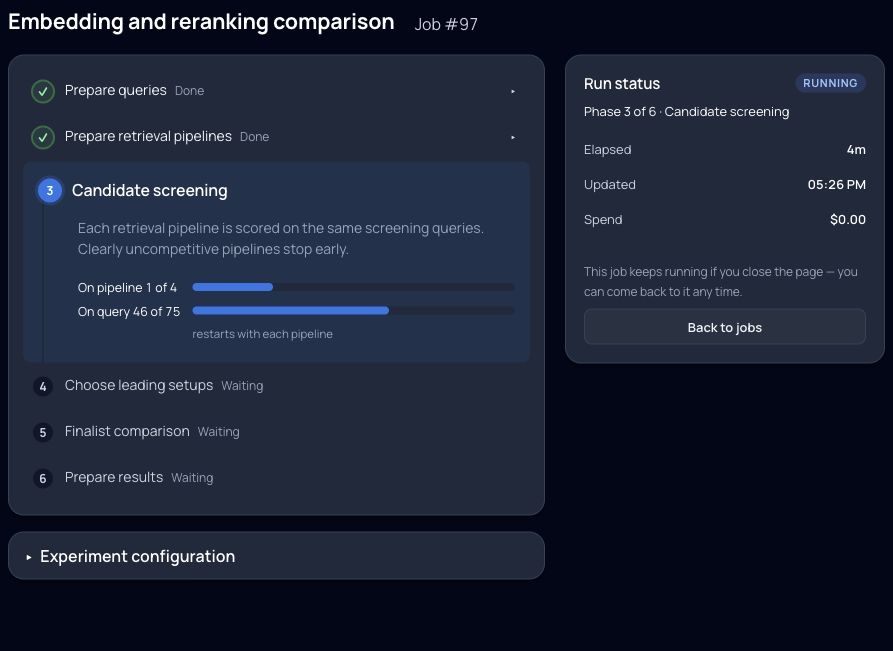893x651 pixels.
Task: Click the step 4 number badge
Action: pyautogui.click(x=43, y=386)
